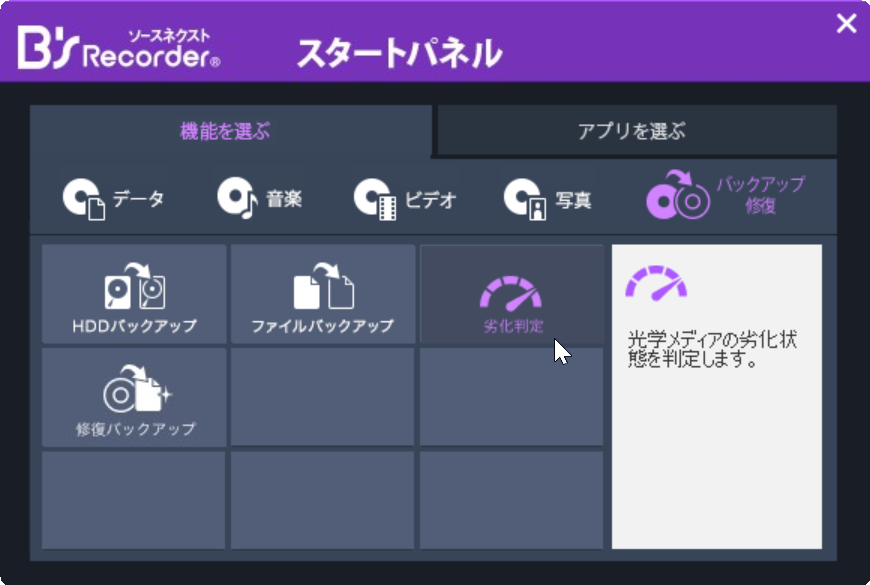870x585 pixels.
Task: Switch to the アプリを選ぶ tab
Action: pos(636,130)
